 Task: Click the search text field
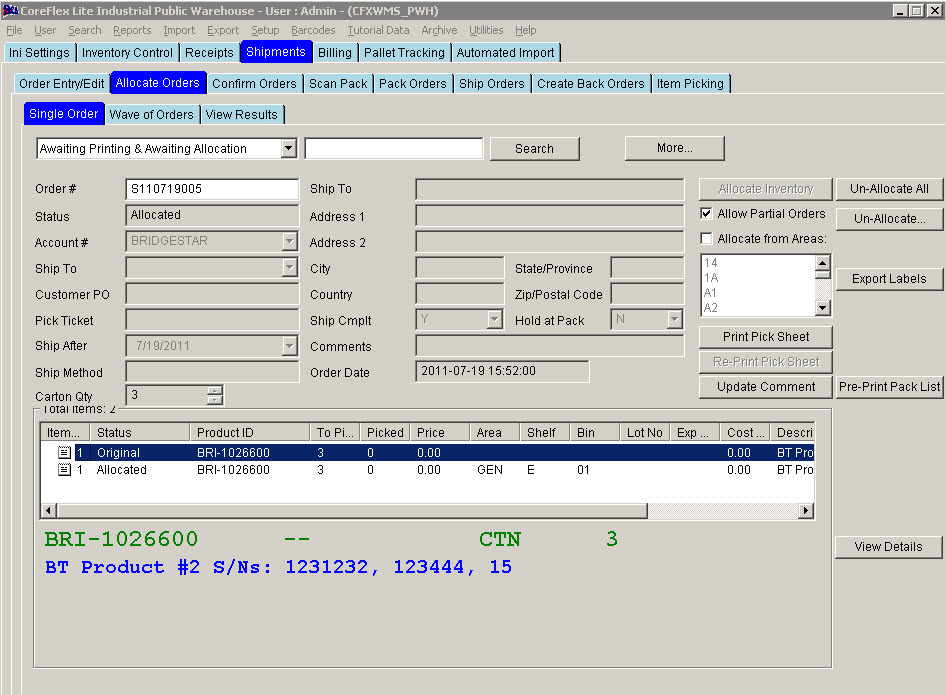pyautogui.click(x=394, y=148)
